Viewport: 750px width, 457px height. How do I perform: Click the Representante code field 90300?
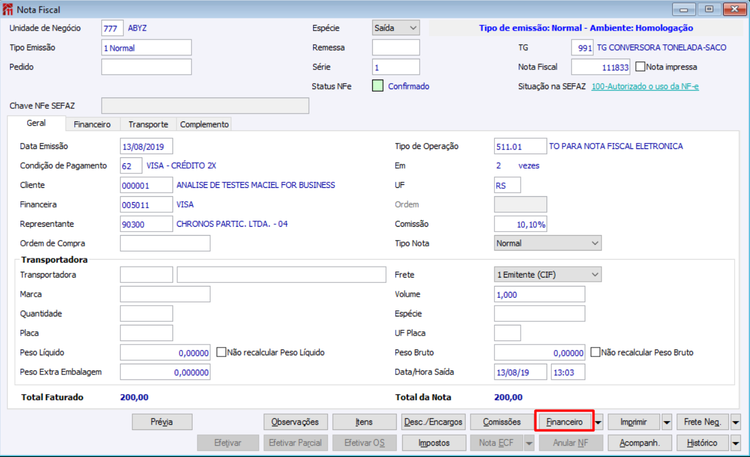coord(146,224)
